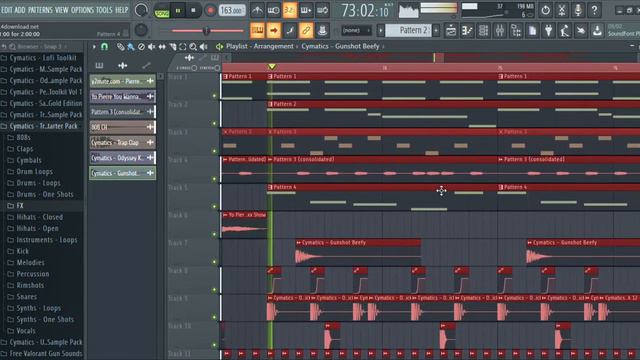The width and height of the screenshot is (640, 360).
Task: Select the select tool in playlist toolbar
Action: point(183,47)
